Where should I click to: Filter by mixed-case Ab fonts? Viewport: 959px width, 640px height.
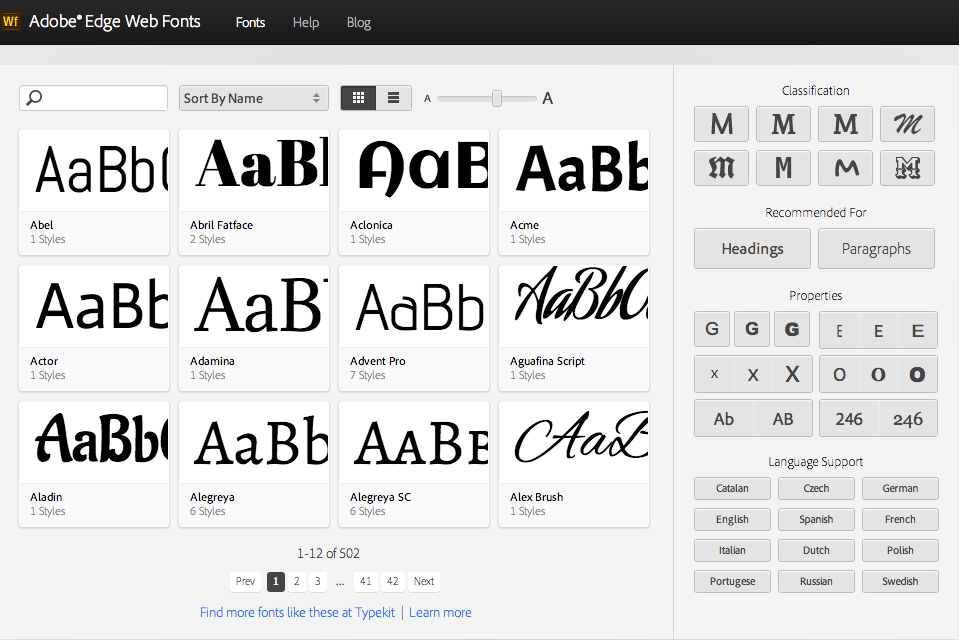(x=724, y=419)
